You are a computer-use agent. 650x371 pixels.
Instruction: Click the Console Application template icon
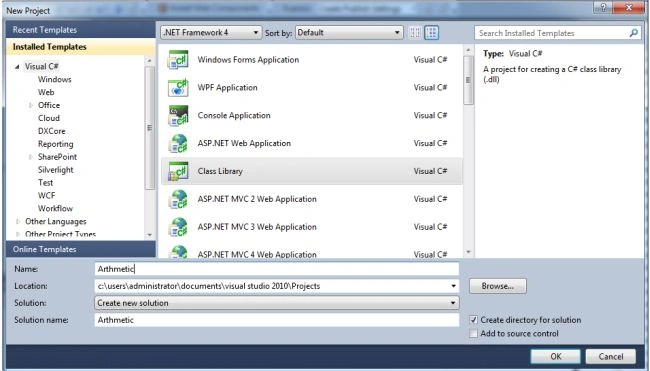pos(178,116)
